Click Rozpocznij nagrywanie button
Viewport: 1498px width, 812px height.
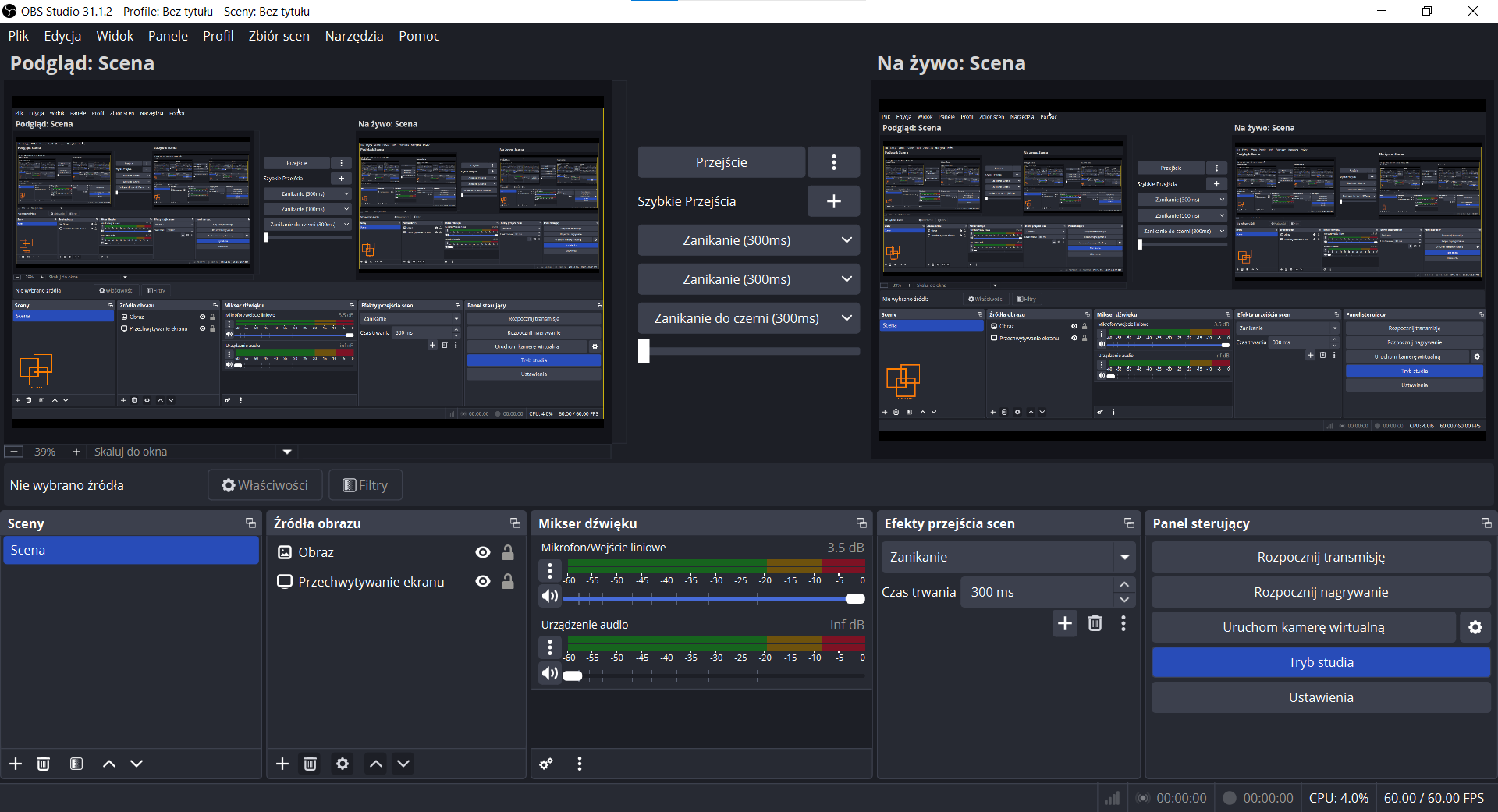tap(1320, 592)
